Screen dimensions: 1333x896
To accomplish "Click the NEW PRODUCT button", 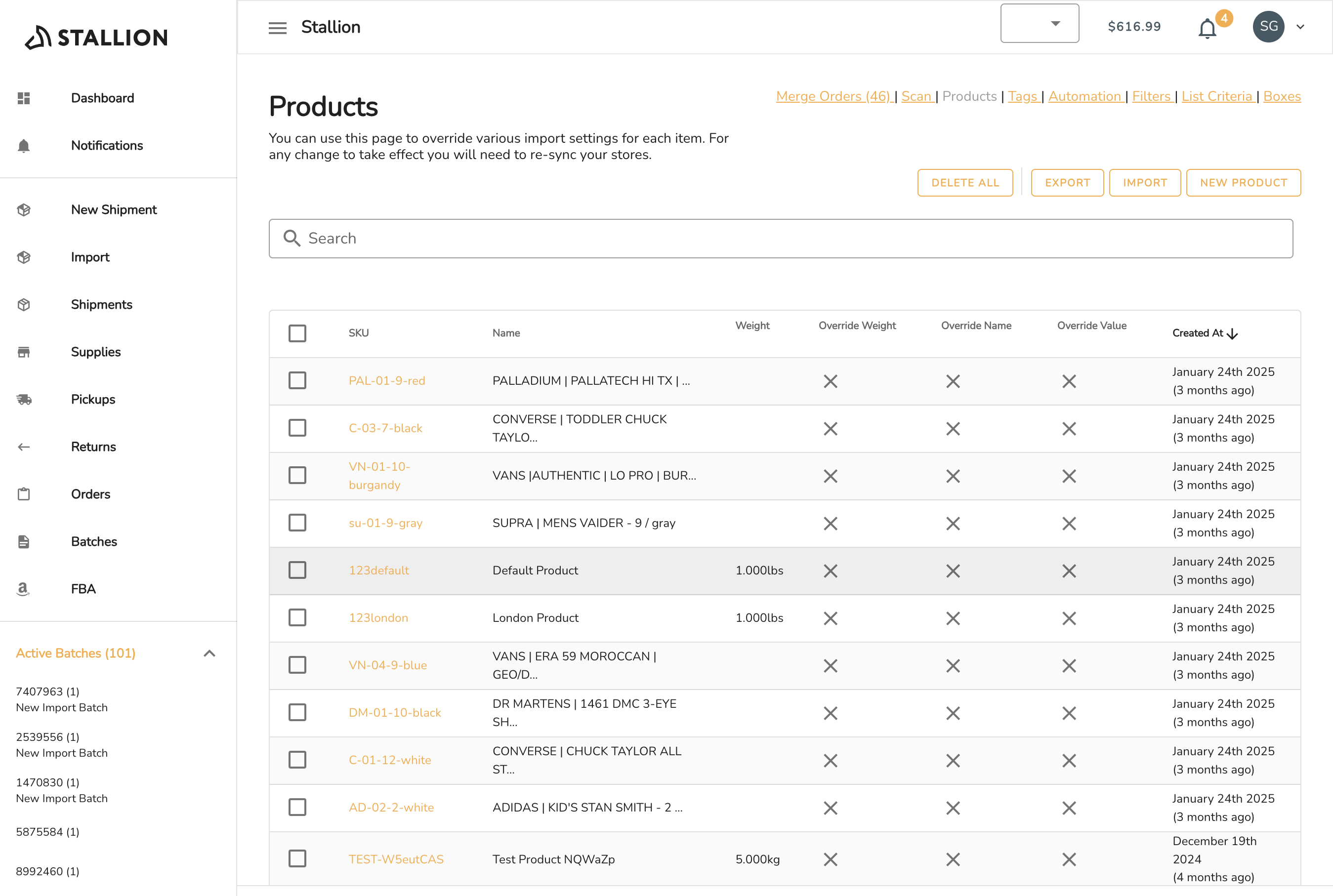I will pyautogui.click(x=1243, y=183).
